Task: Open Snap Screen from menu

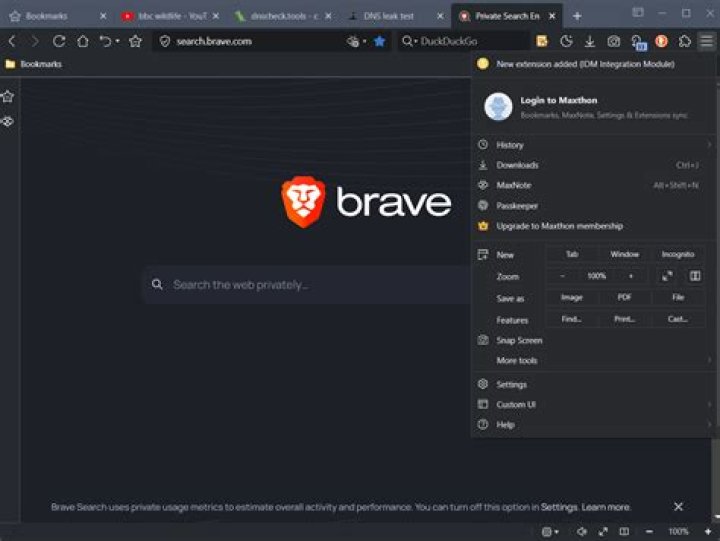Action: [594, 340]
